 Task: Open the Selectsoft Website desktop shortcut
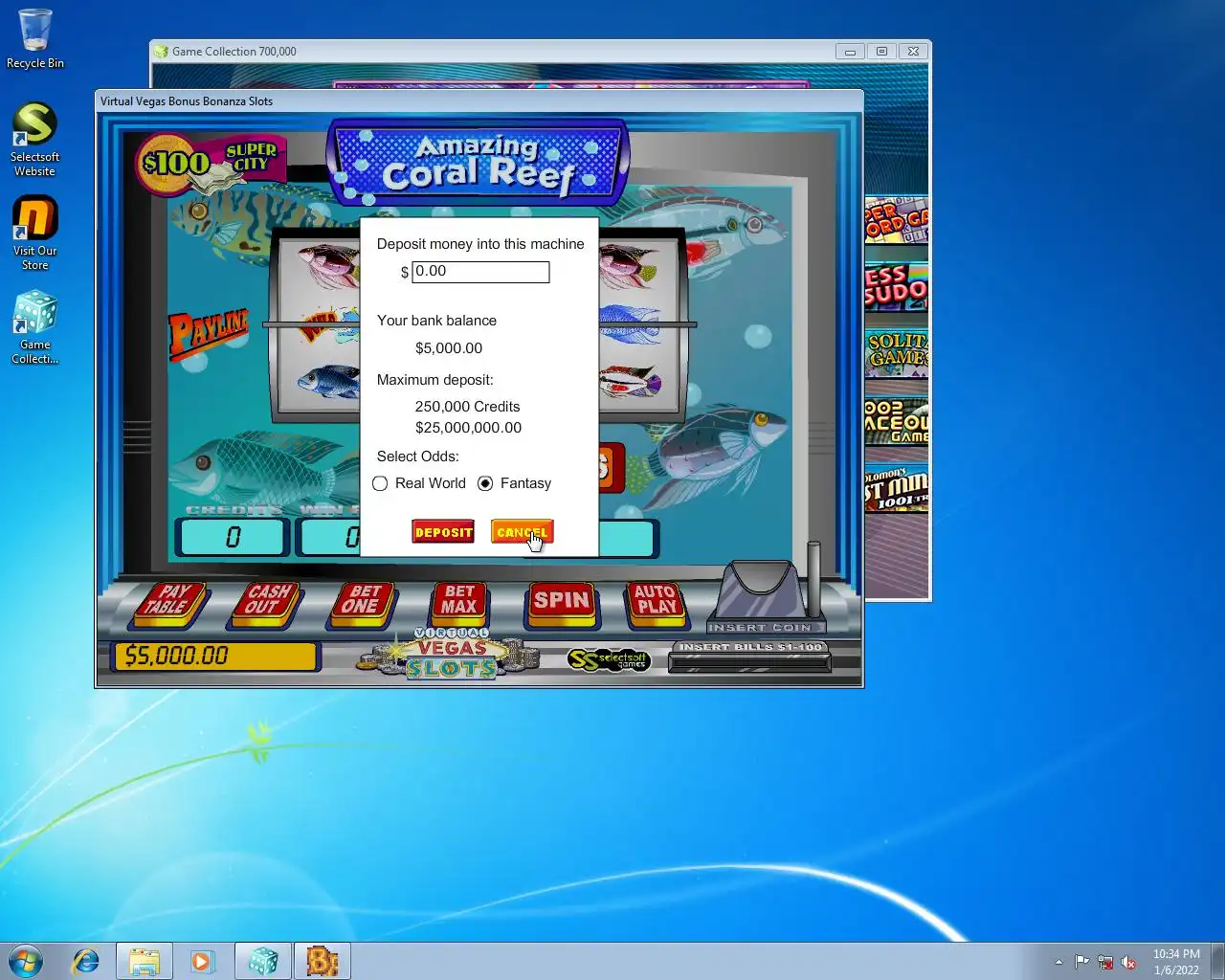34,140
